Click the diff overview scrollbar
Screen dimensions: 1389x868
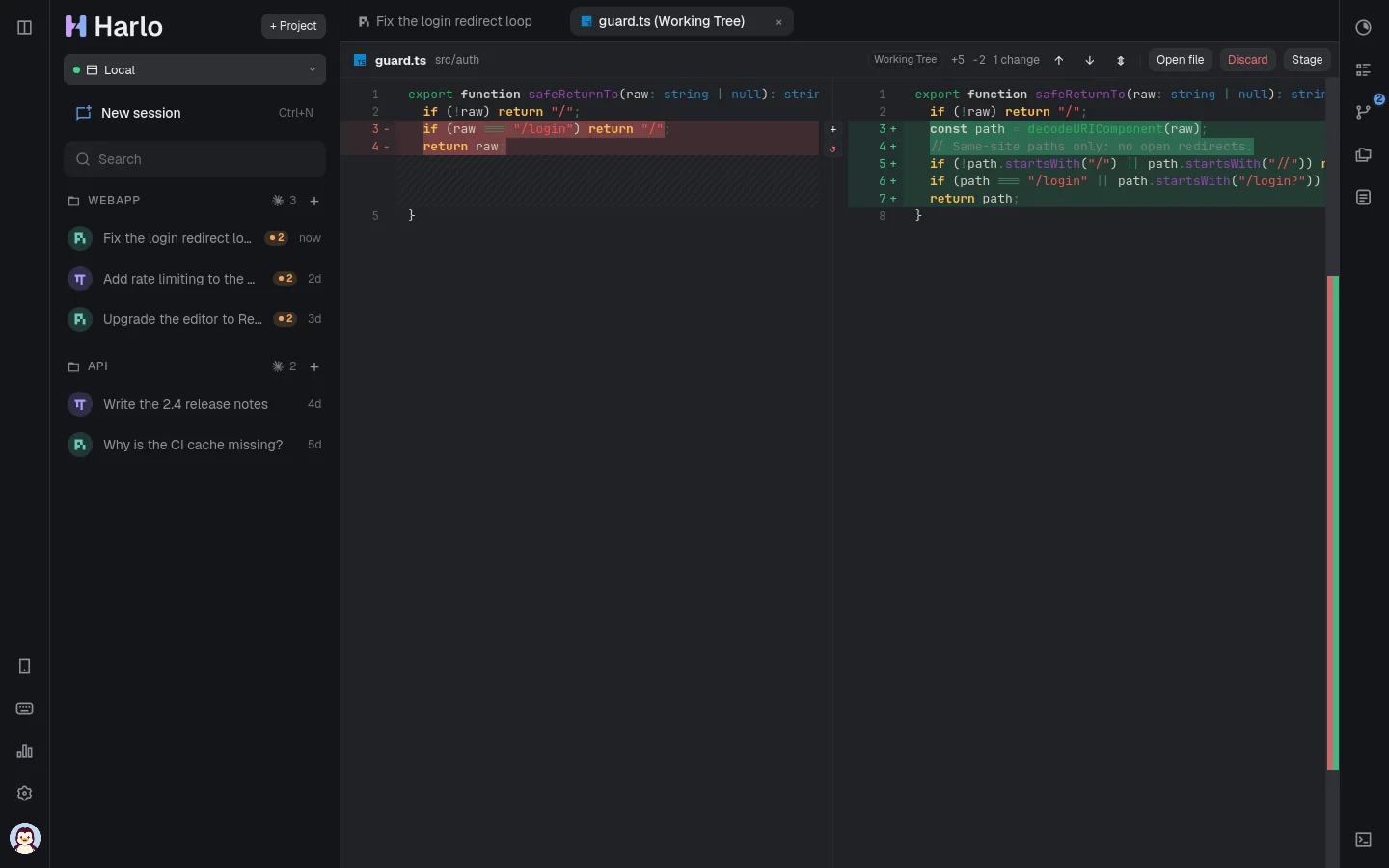tap(1333, 473)
